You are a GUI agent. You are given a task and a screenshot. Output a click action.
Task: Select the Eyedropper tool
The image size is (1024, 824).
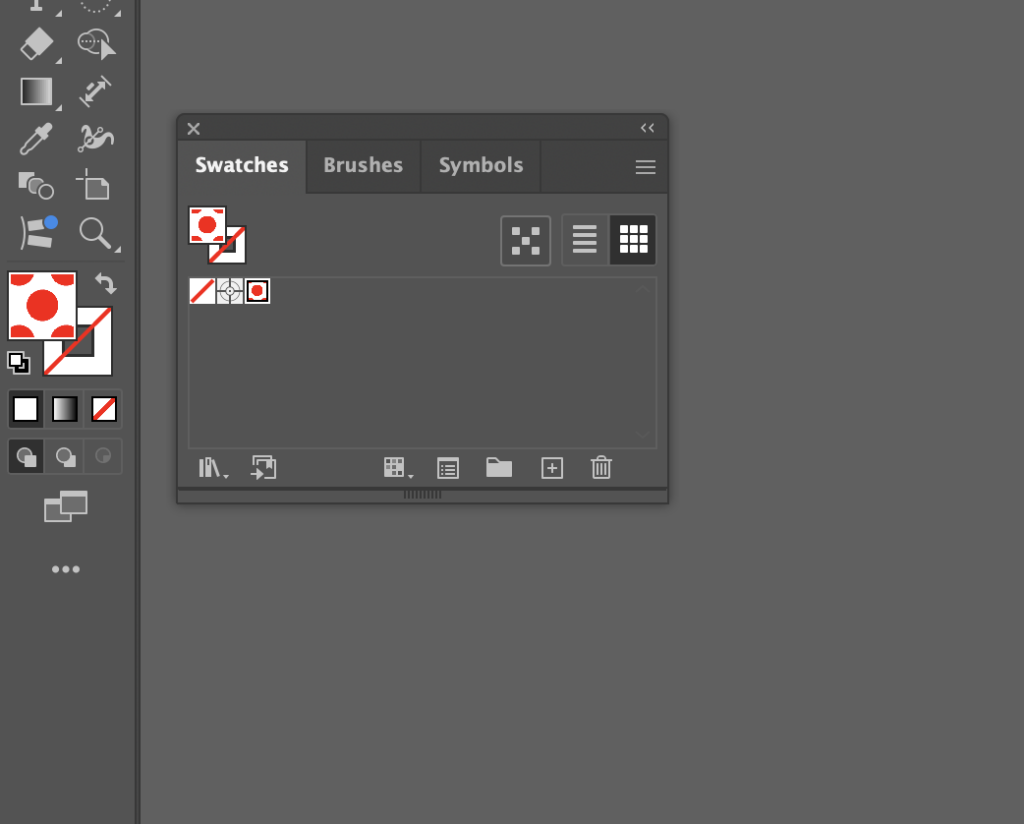pos(36,139)
